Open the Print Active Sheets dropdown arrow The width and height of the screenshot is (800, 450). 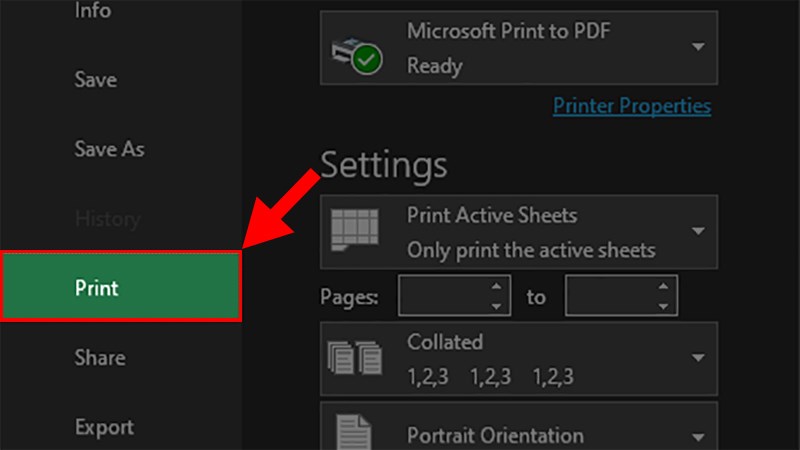[x=698, y=231]
